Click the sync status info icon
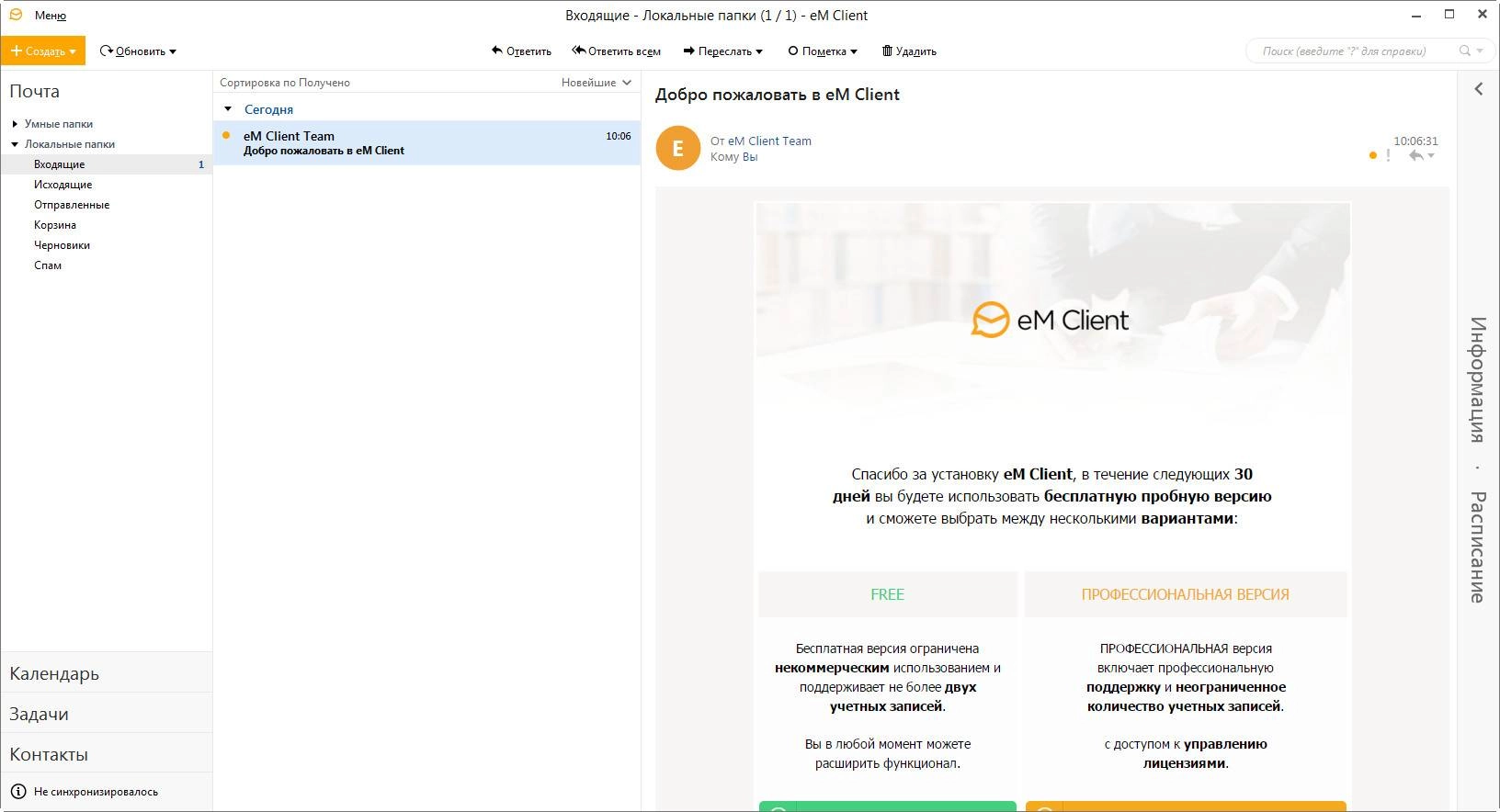This screenshot has height=812, width=1500. point(18,791)
